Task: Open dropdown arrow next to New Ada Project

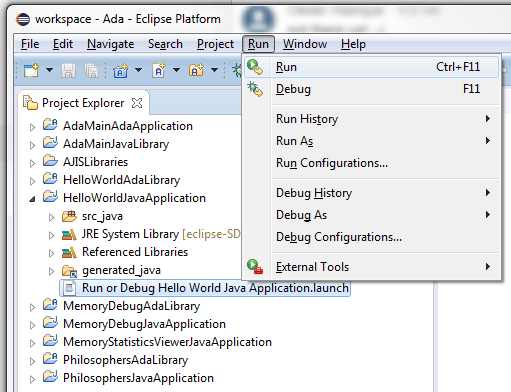Action: tap(138, 70)
